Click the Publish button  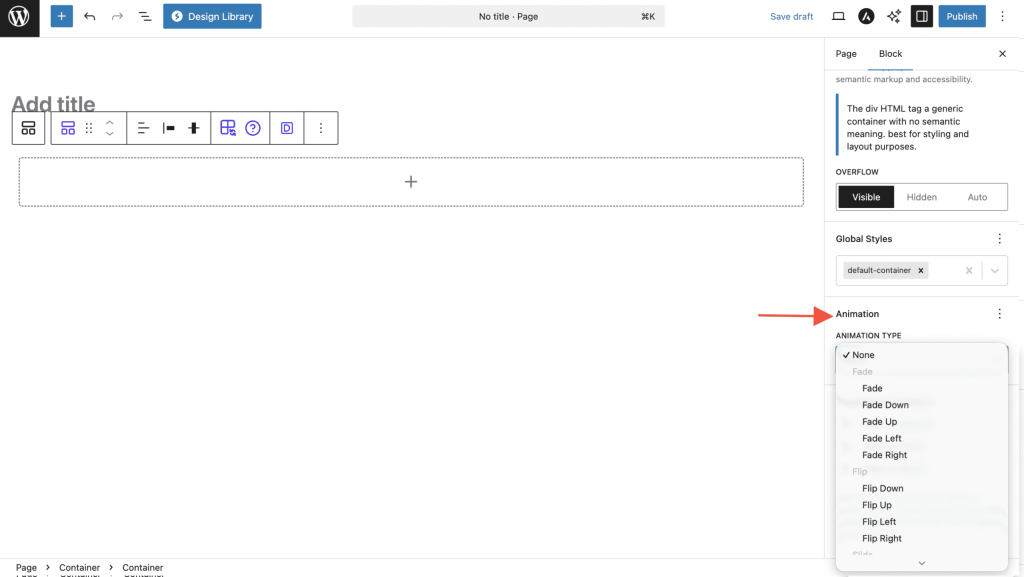pyautogui.click(x=961, y=16)
